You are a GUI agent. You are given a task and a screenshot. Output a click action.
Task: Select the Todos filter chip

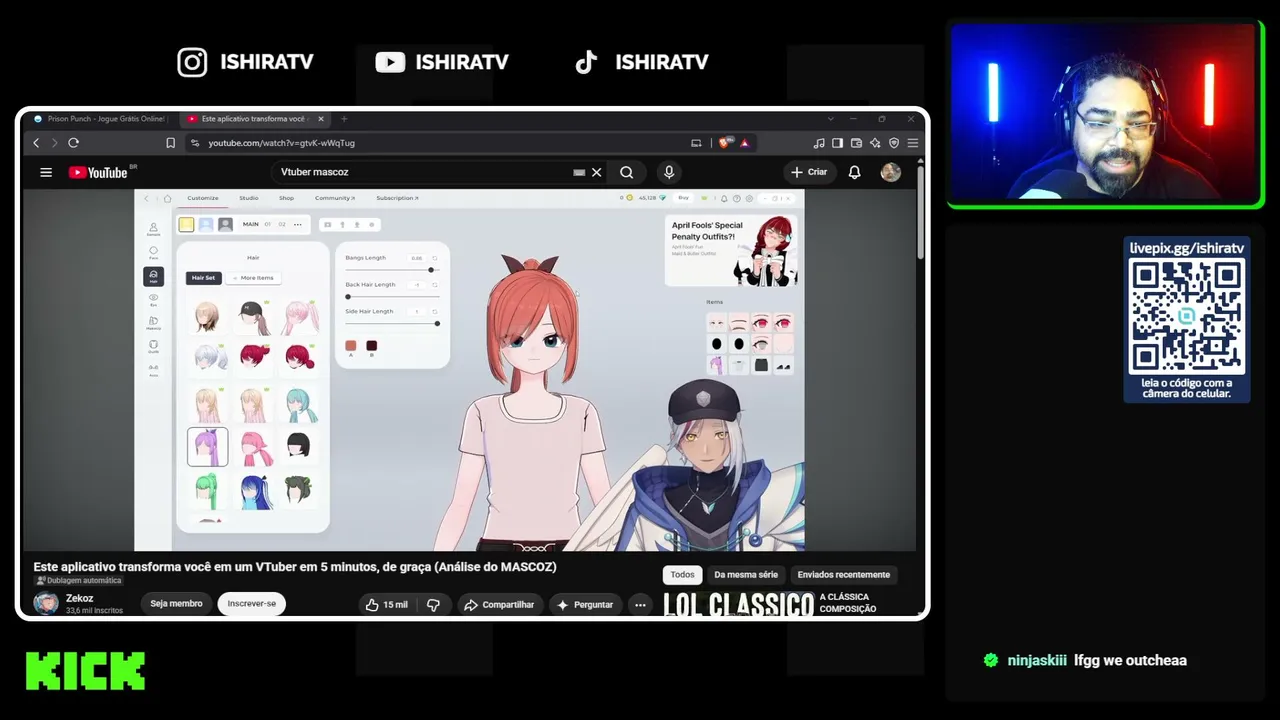click(x=682, y=575)
